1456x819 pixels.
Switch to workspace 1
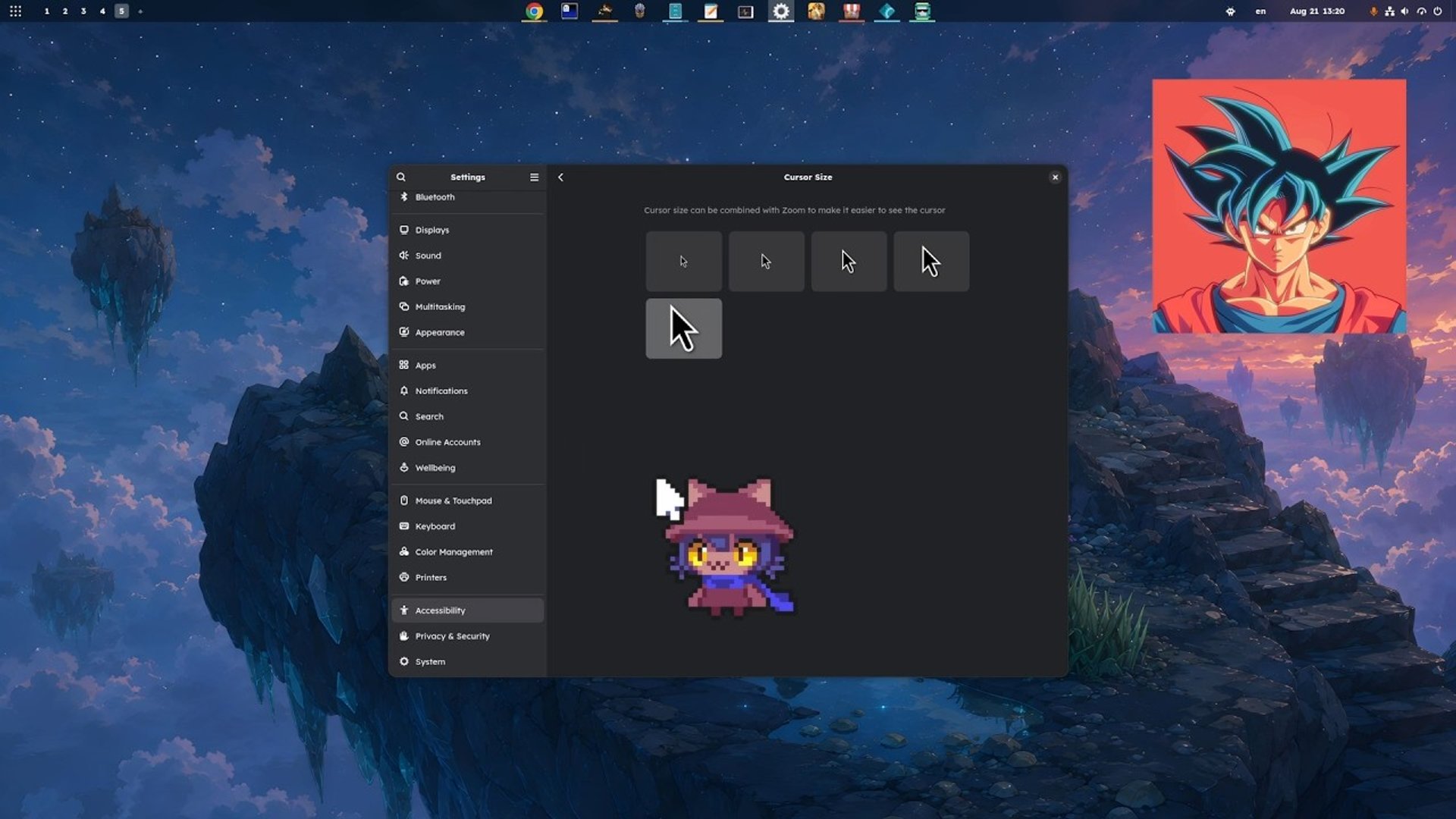(x=47, y=11)
